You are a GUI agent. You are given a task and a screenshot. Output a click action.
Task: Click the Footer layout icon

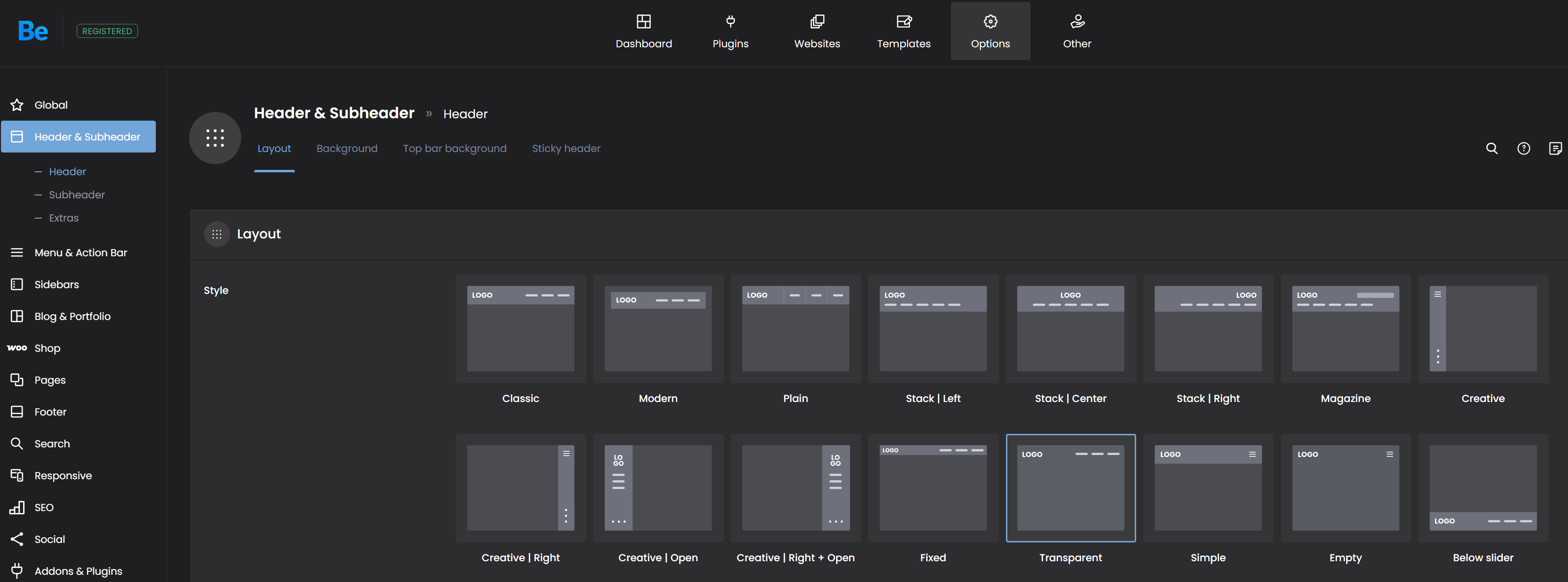[x=17, y=412]
